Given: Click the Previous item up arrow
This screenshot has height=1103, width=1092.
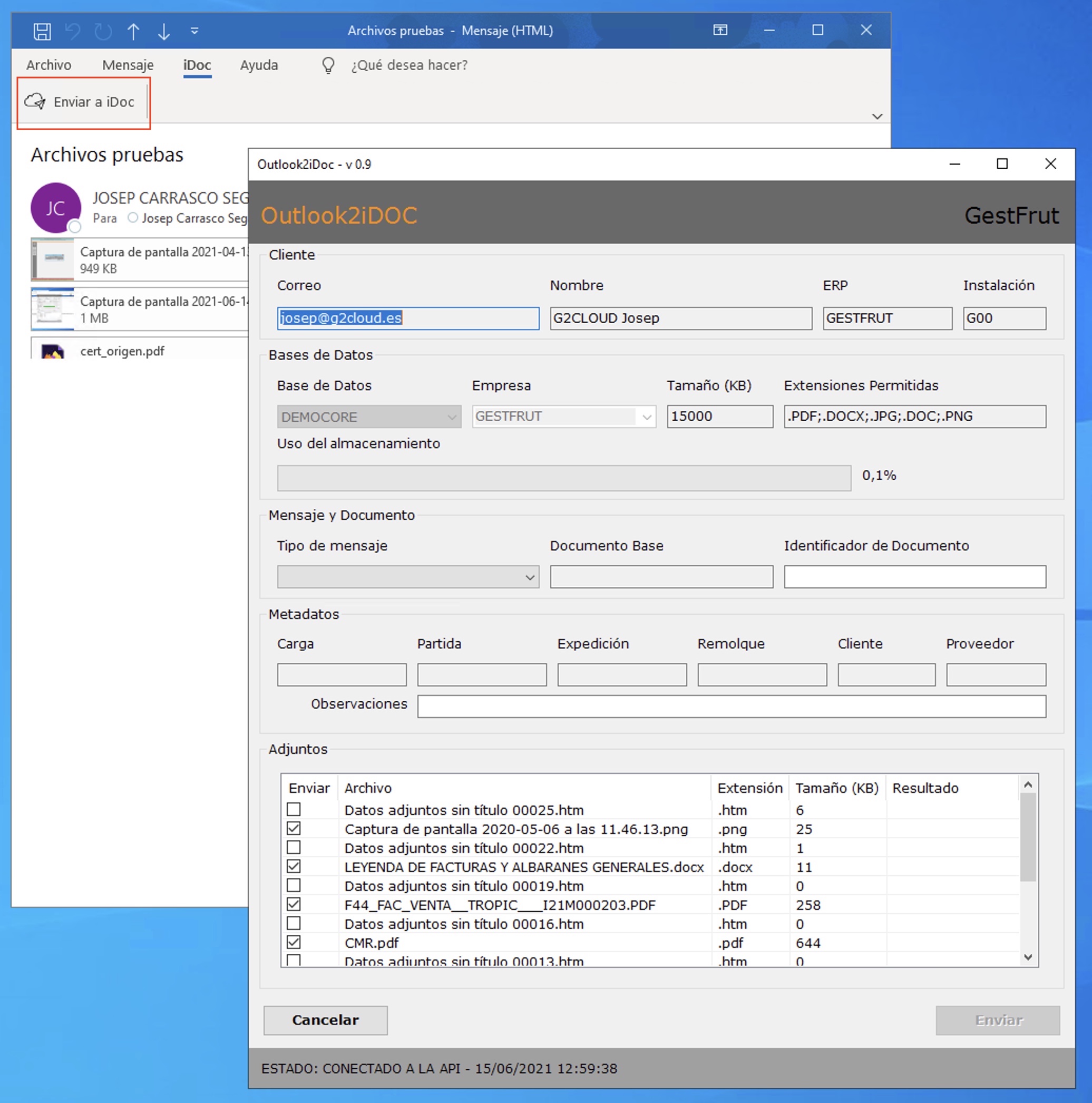Looking at the screenshot, I should click(x=133, y=31).
